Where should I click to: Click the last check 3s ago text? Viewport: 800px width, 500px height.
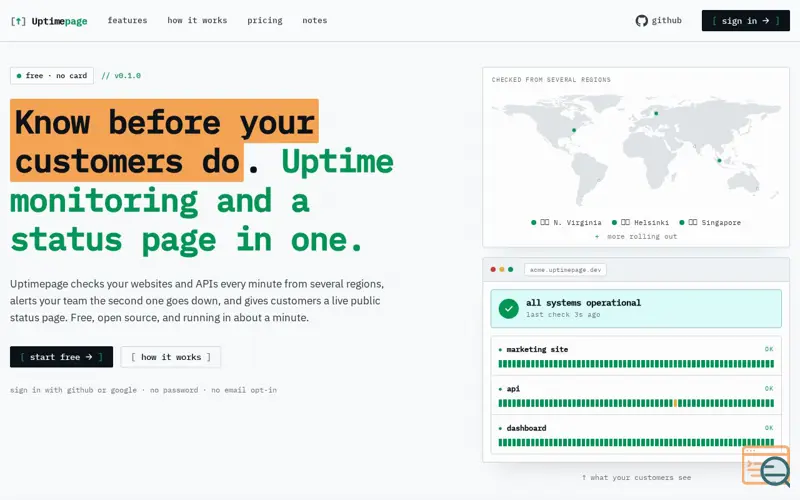coord(563,314)
